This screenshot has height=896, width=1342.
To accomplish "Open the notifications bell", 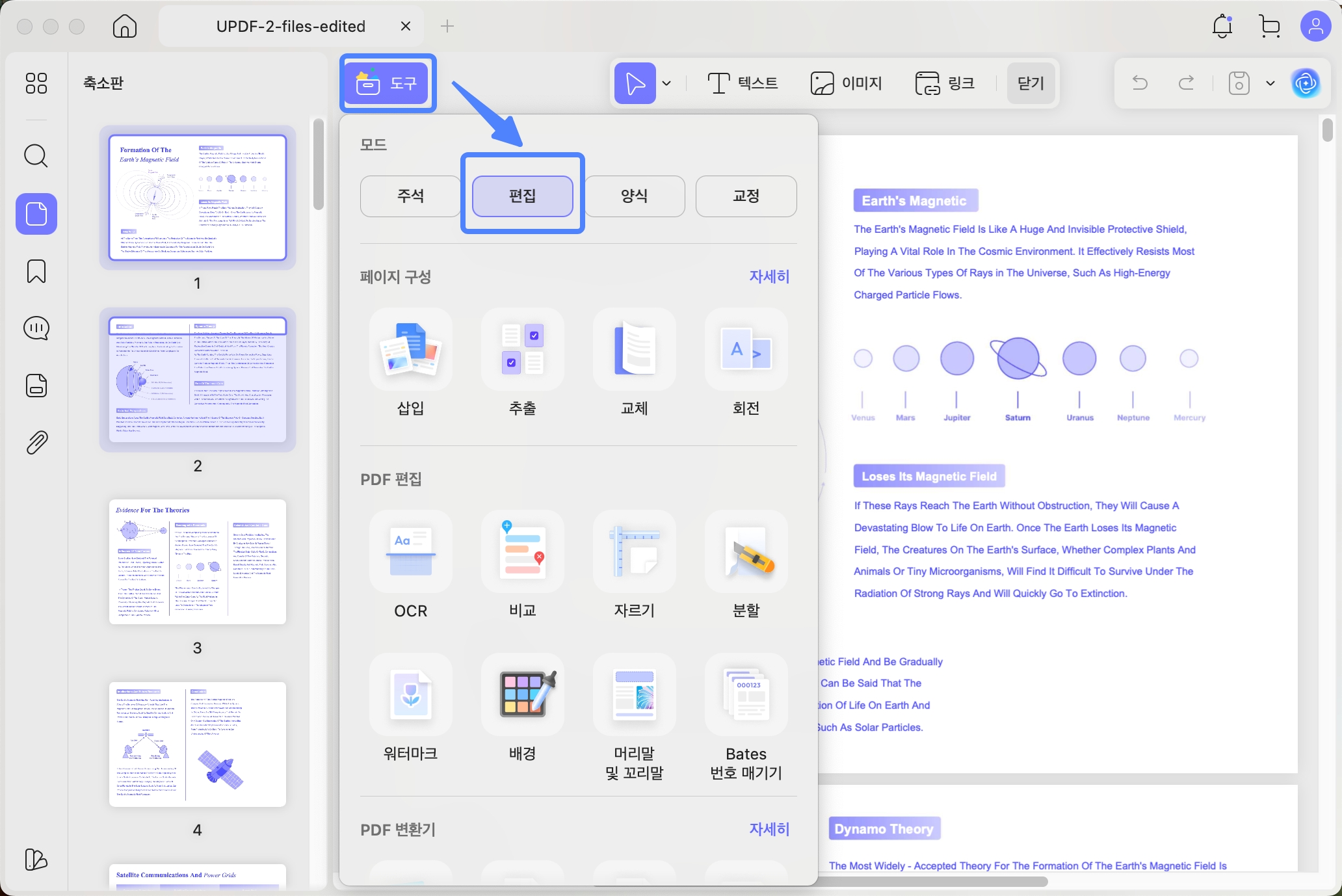I will (x=1222, y=26).
